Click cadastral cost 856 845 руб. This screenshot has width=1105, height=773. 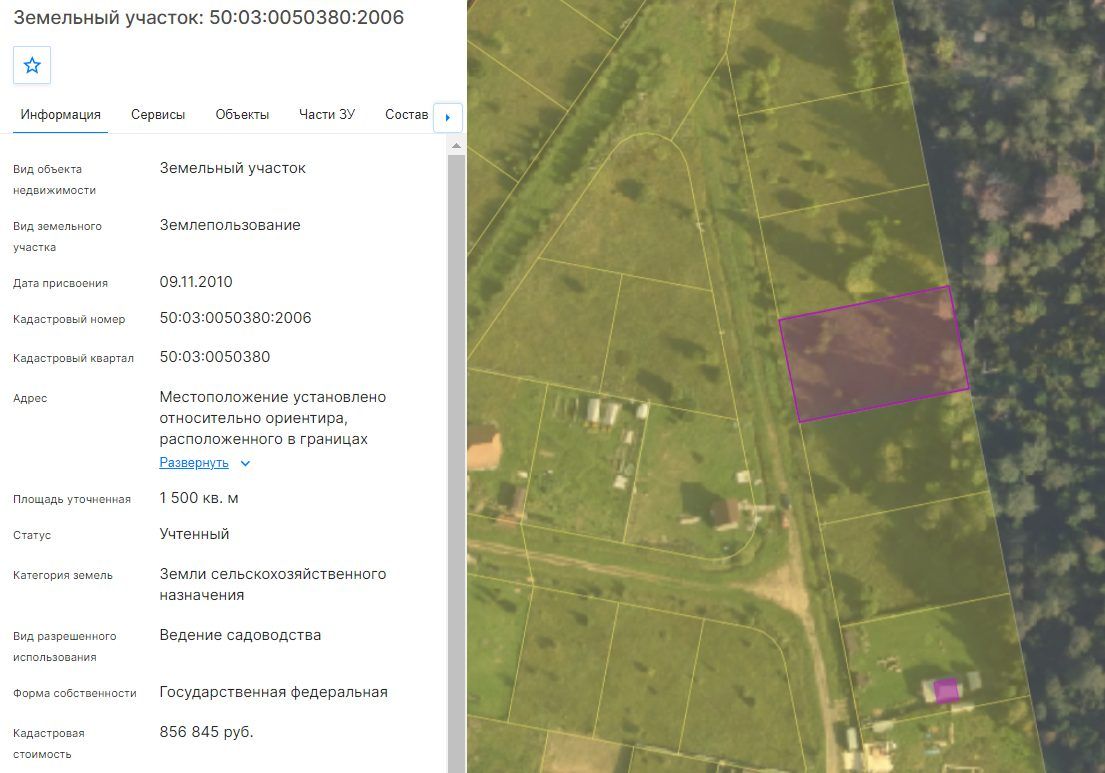206,732
